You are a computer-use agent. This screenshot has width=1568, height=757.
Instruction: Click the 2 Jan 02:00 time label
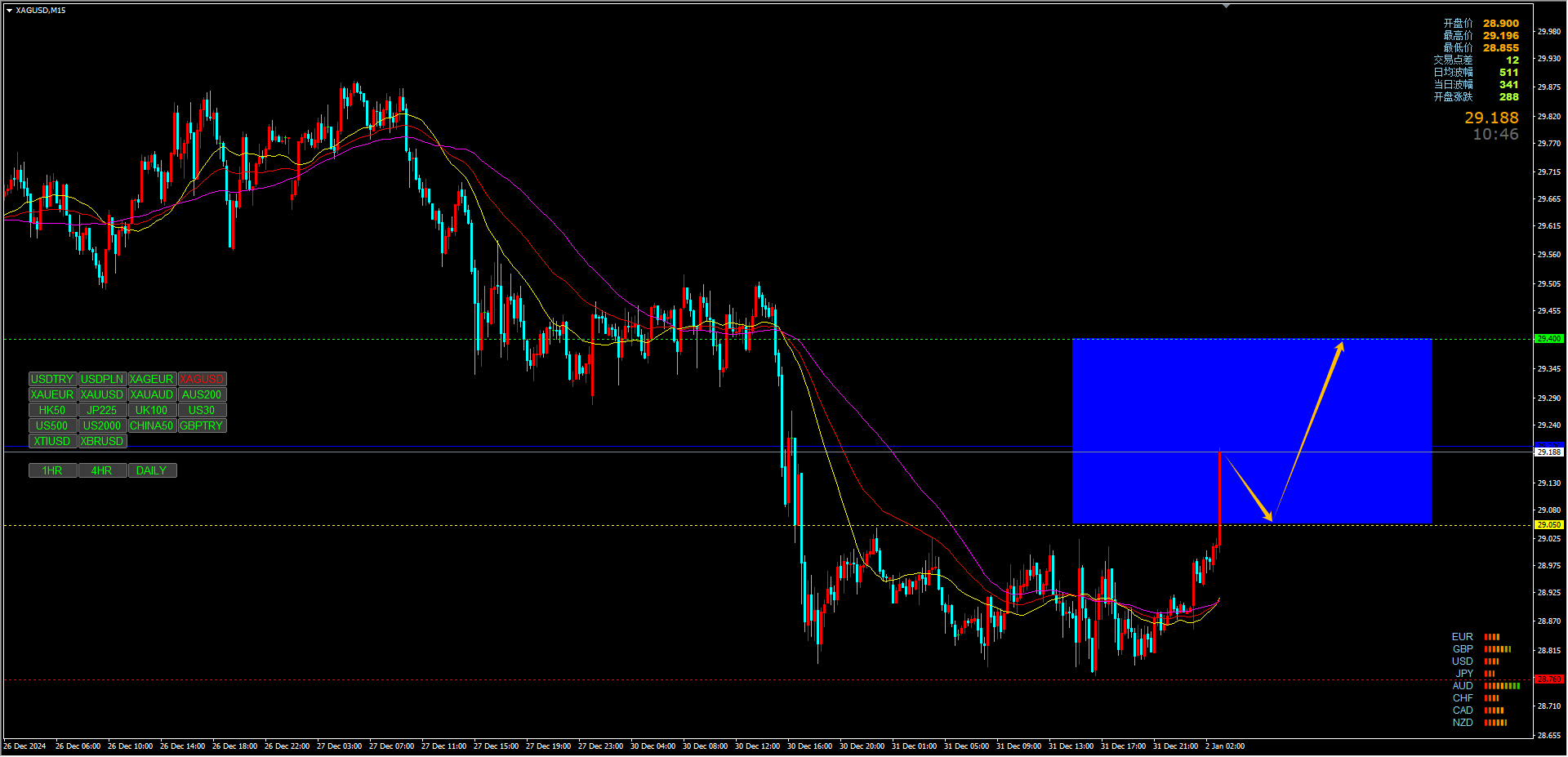1225,746
